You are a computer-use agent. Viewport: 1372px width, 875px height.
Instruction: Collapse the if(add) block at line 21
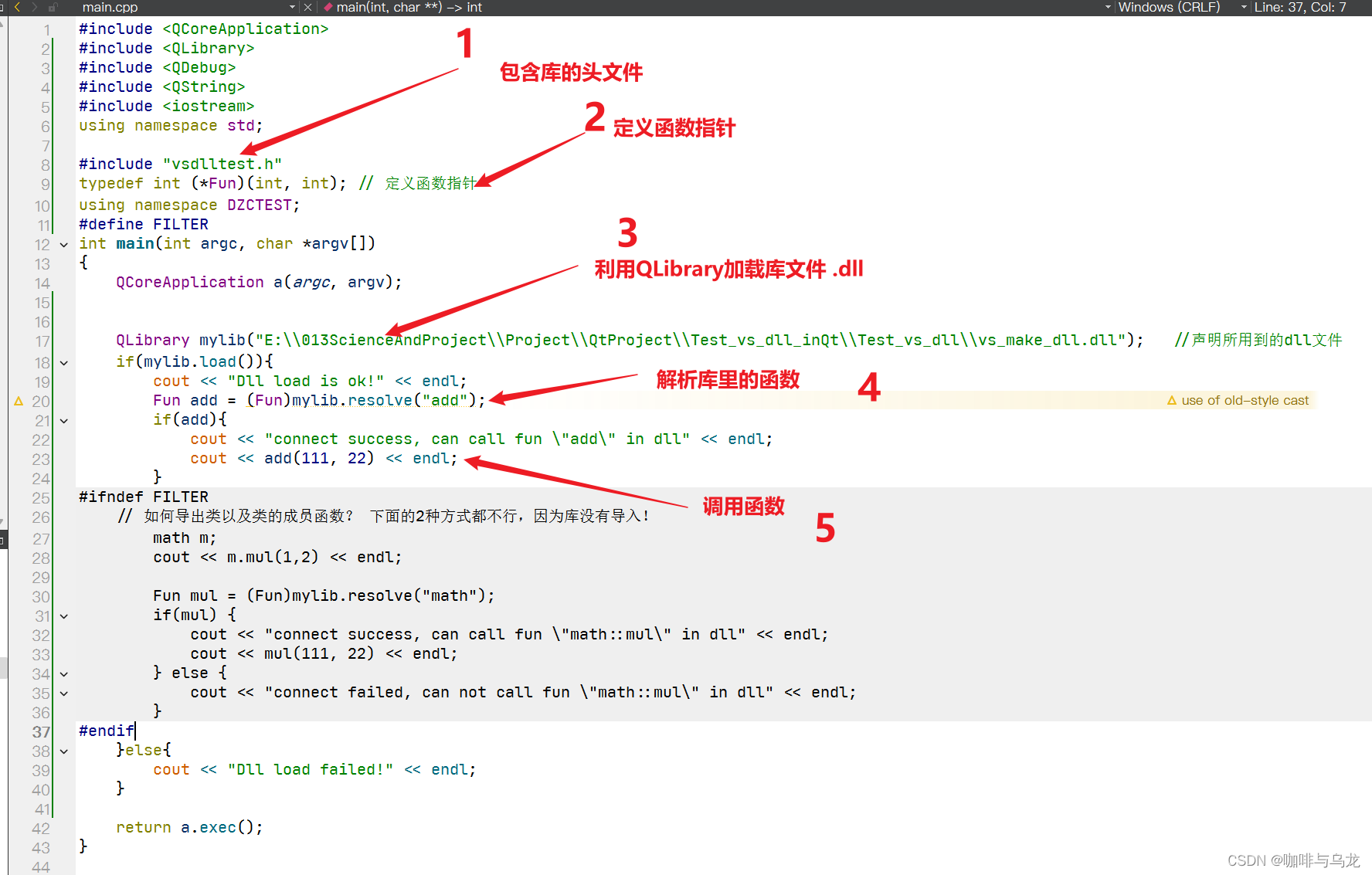click(64, 421)
